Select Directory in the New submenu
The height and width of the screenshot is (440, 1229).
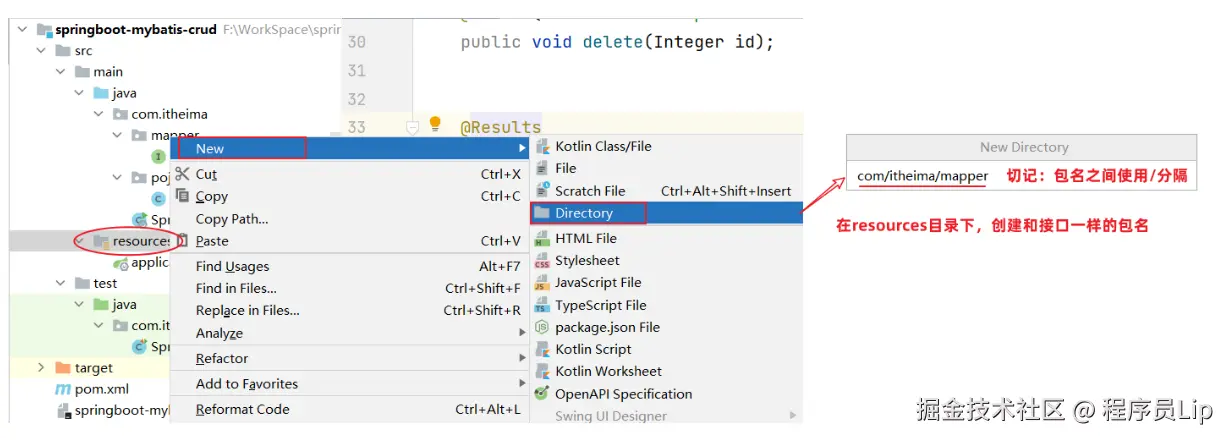click(x=584, y=213)
